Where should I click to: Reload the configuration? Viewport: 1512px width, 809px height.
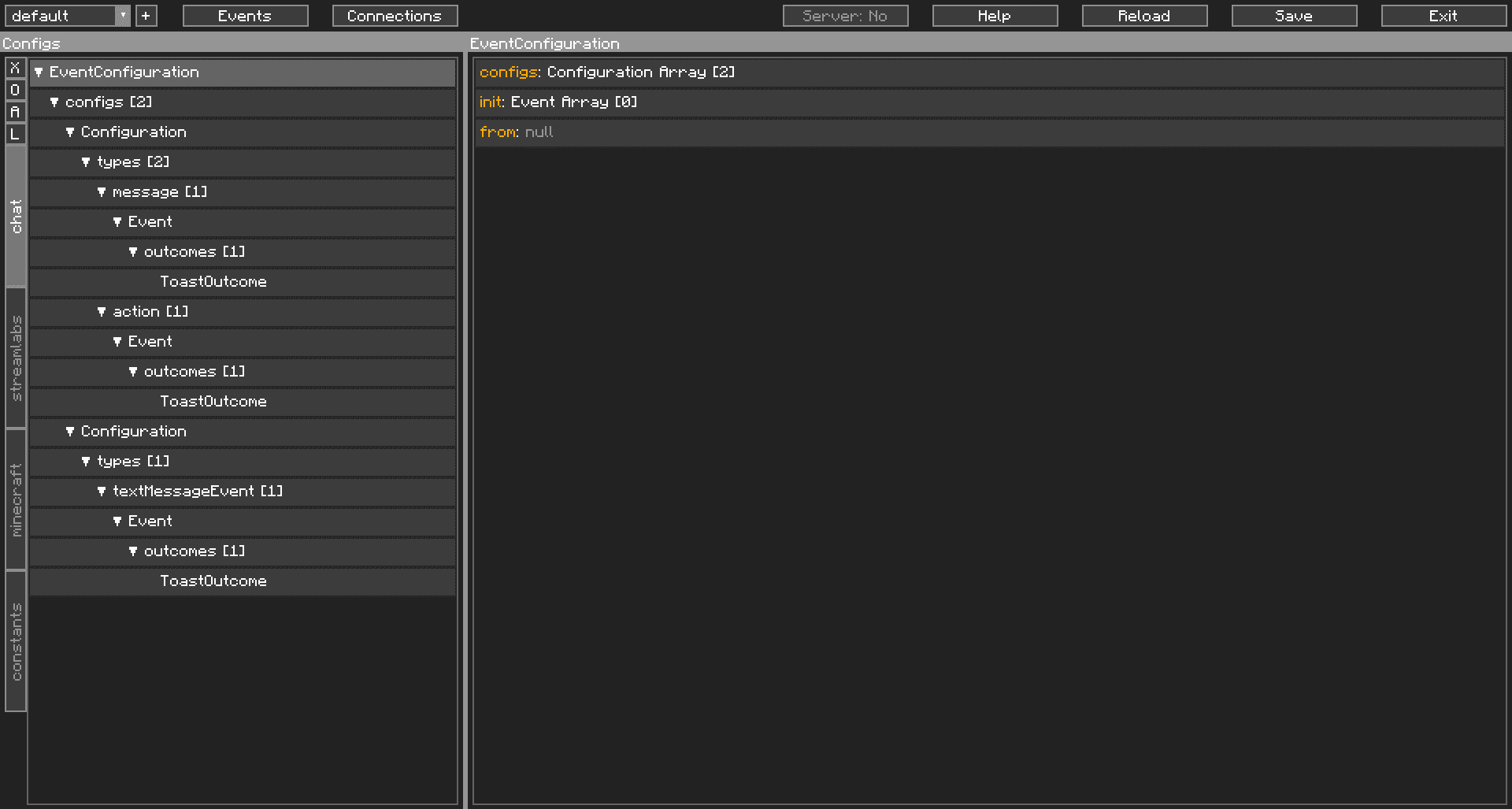[1144, 16]
